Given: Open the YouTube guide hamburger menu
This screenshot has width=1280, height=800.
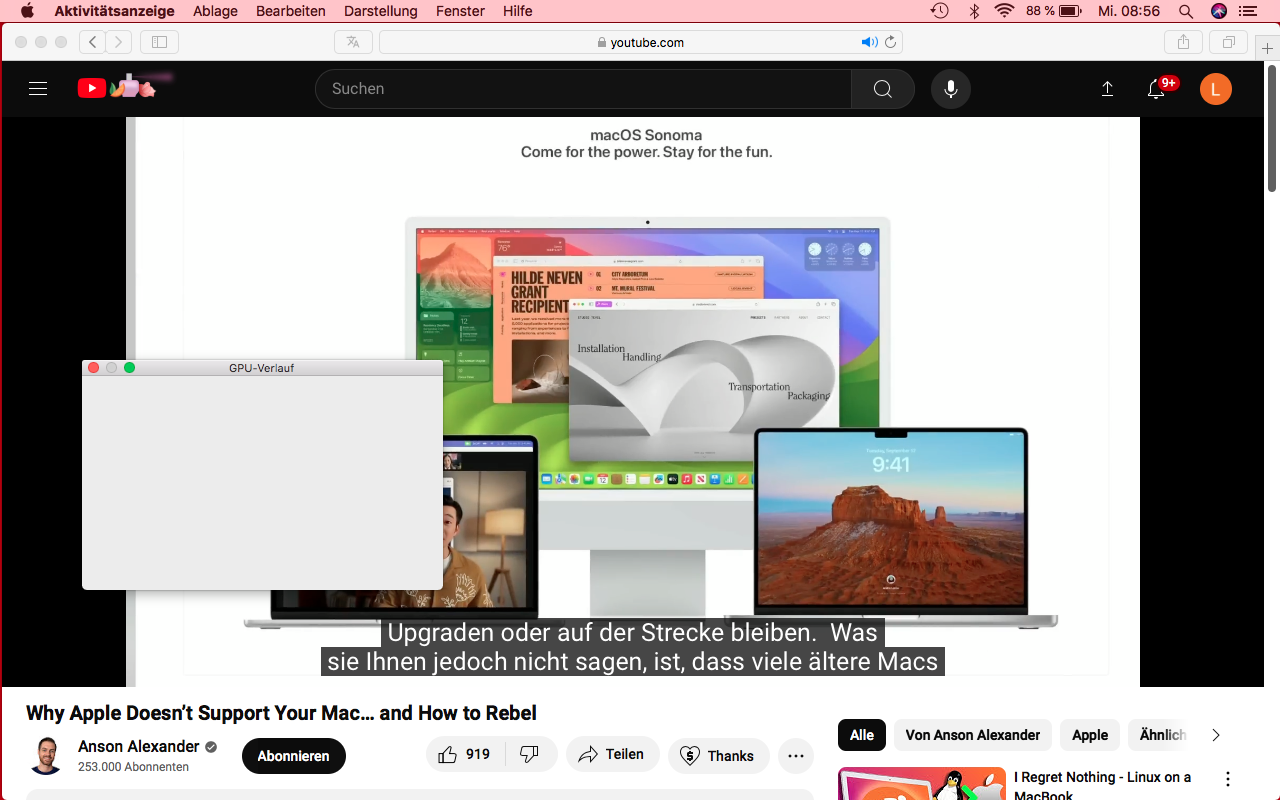Looking at the screenshot, I should [x=38, y=89].
